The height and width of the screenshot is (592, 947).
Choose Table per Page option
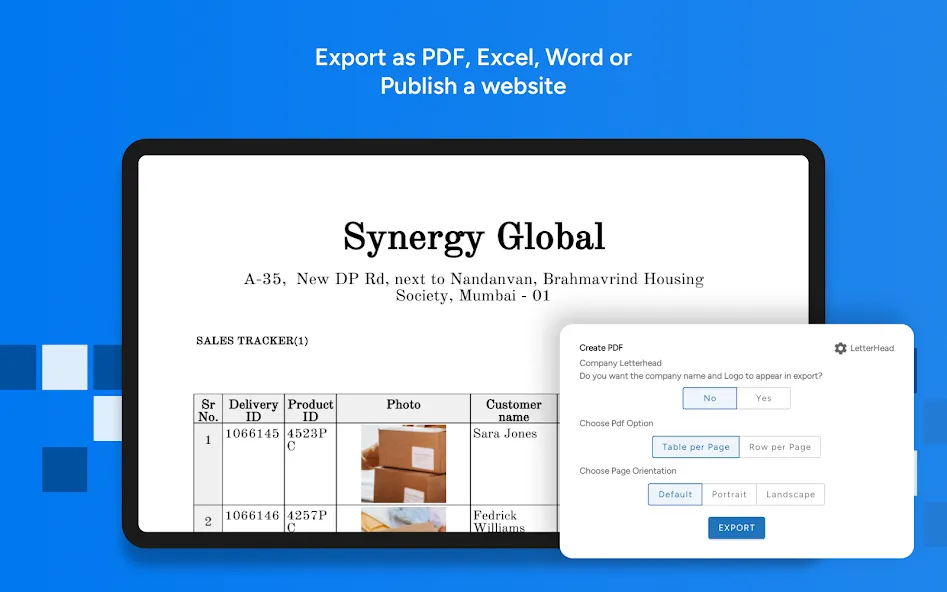point(696,447)
